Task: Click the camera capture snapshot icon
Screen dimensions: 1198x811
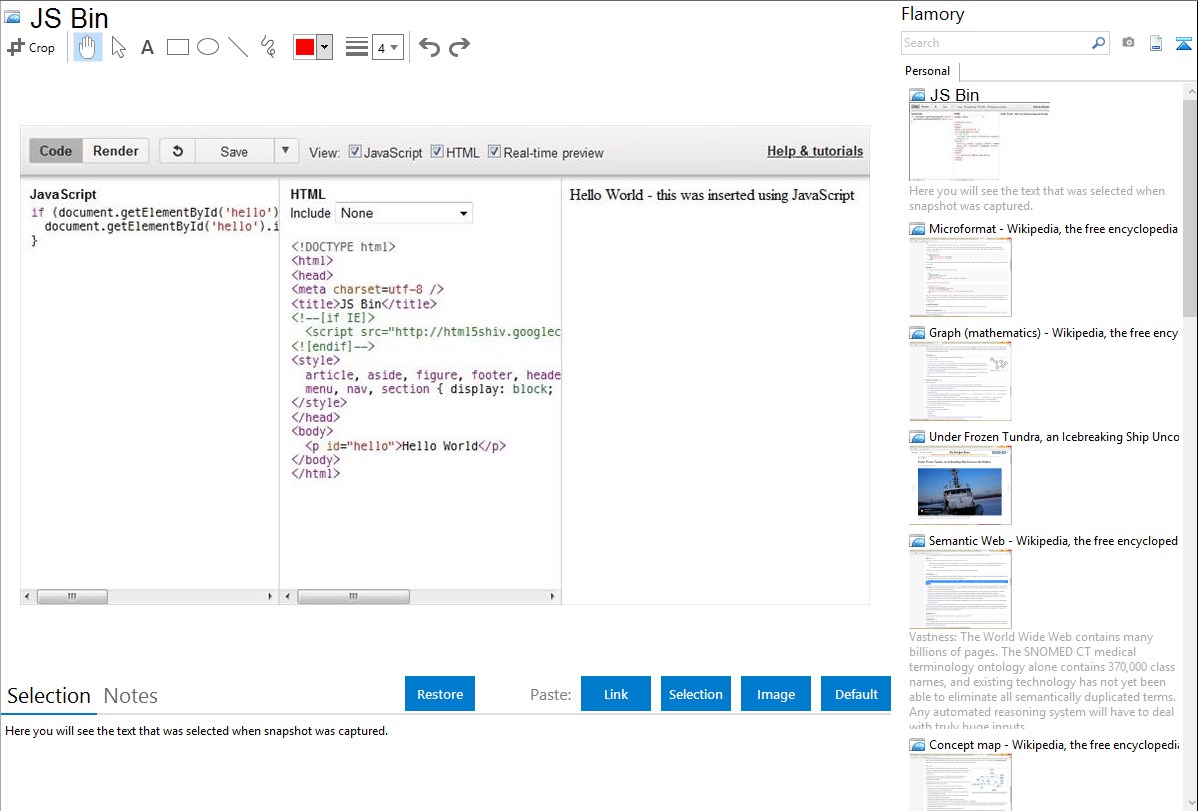Action: (x=1128, y=43)
